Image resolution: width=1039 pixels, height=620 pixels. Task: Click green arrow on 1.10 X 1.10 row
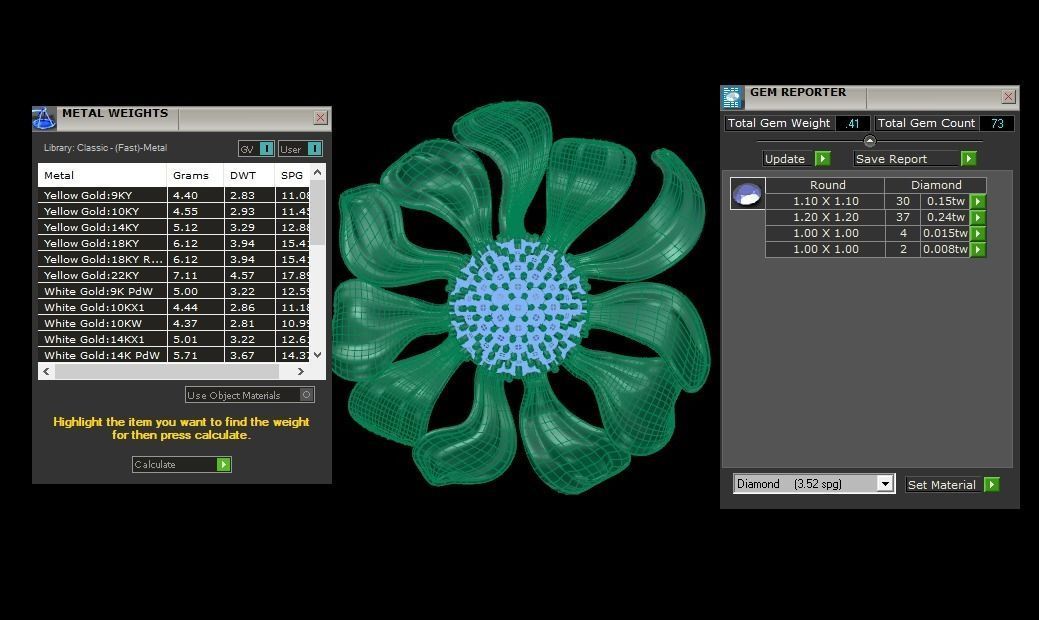(978, 201)
